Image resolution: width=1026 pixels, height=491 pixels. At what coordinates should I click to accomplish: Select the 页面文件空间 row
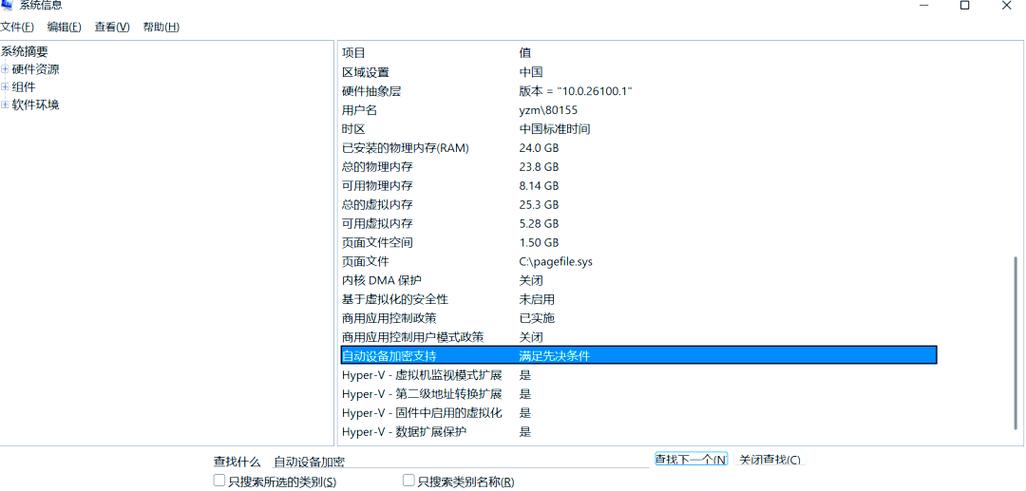coord(639,243)
